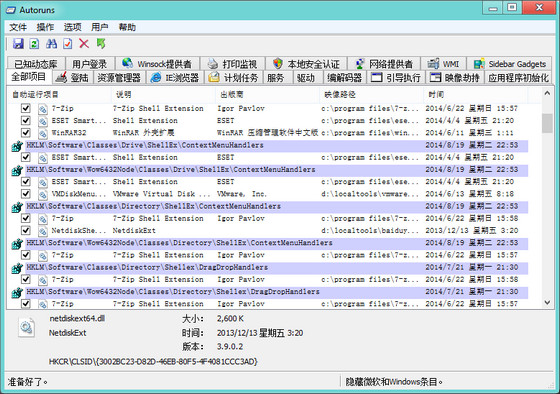Select the VMware, Inc. publisher text
Viewport: 560px width, 394px height.
[x=242, y=194]
